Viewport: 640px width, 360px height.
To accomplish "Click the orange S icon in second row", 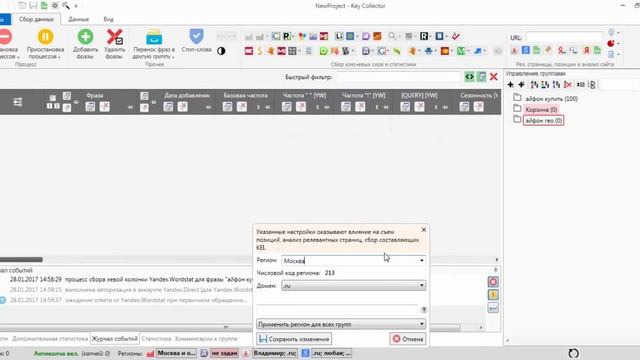I will click(260, 51).
